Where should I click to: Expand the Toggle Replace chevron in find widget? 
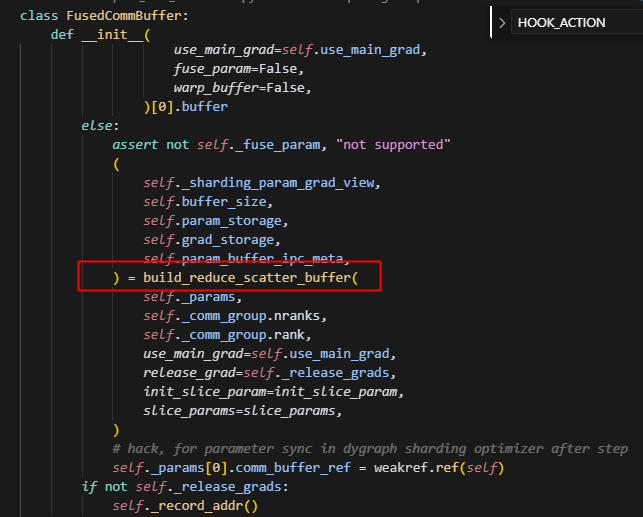tap(502, 22)
